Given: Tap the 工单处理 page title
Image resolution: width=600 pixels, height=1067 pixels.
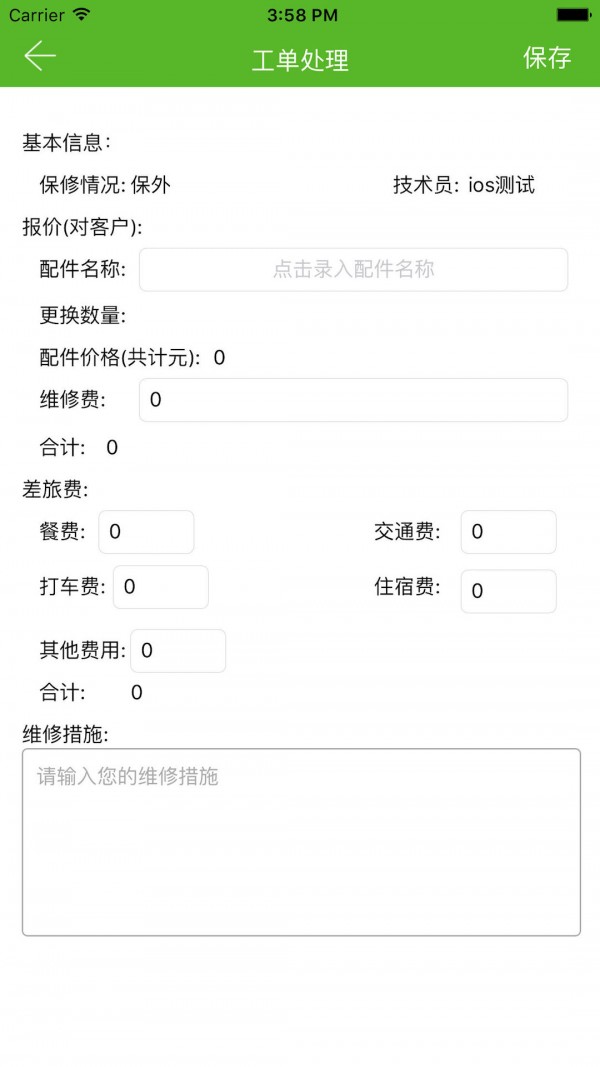Looking at the screenshot, I should (x=300, y=59).
